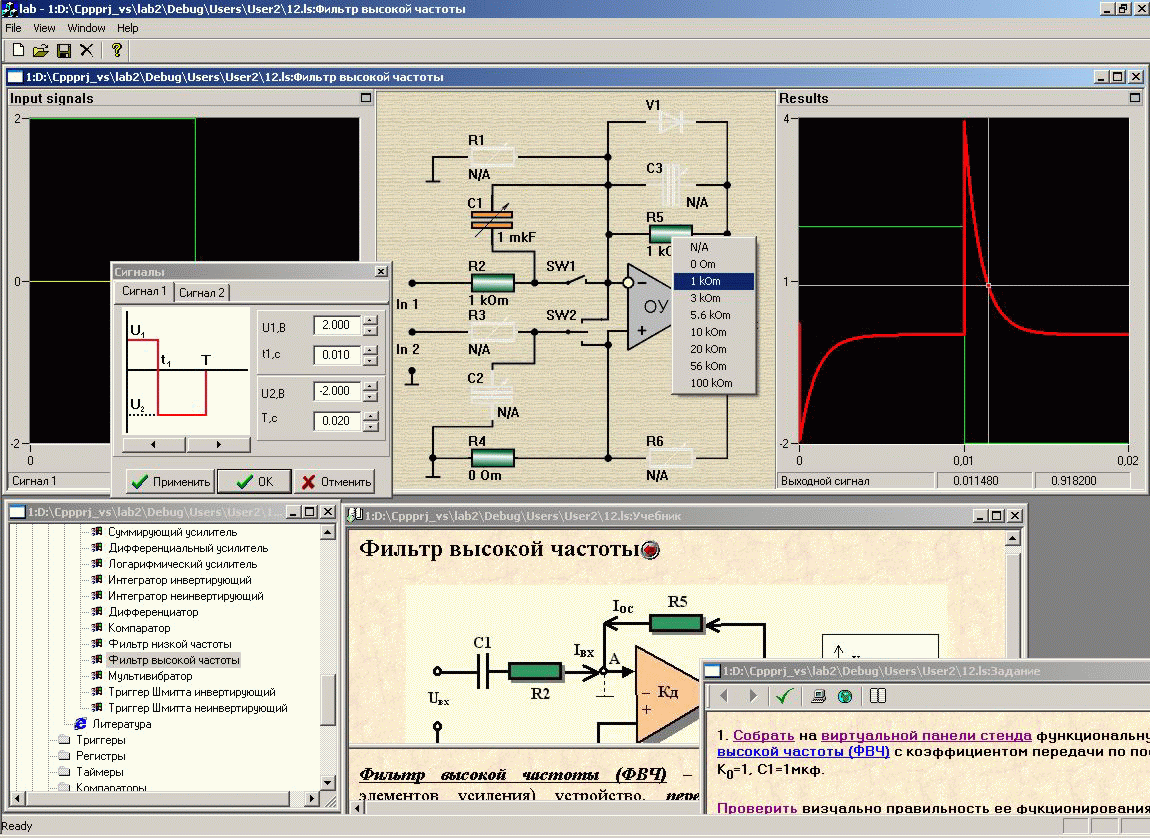Click the green checkmark icon in Задание toolbar
The image size is (1150, 838).
[x=785, y=696]
